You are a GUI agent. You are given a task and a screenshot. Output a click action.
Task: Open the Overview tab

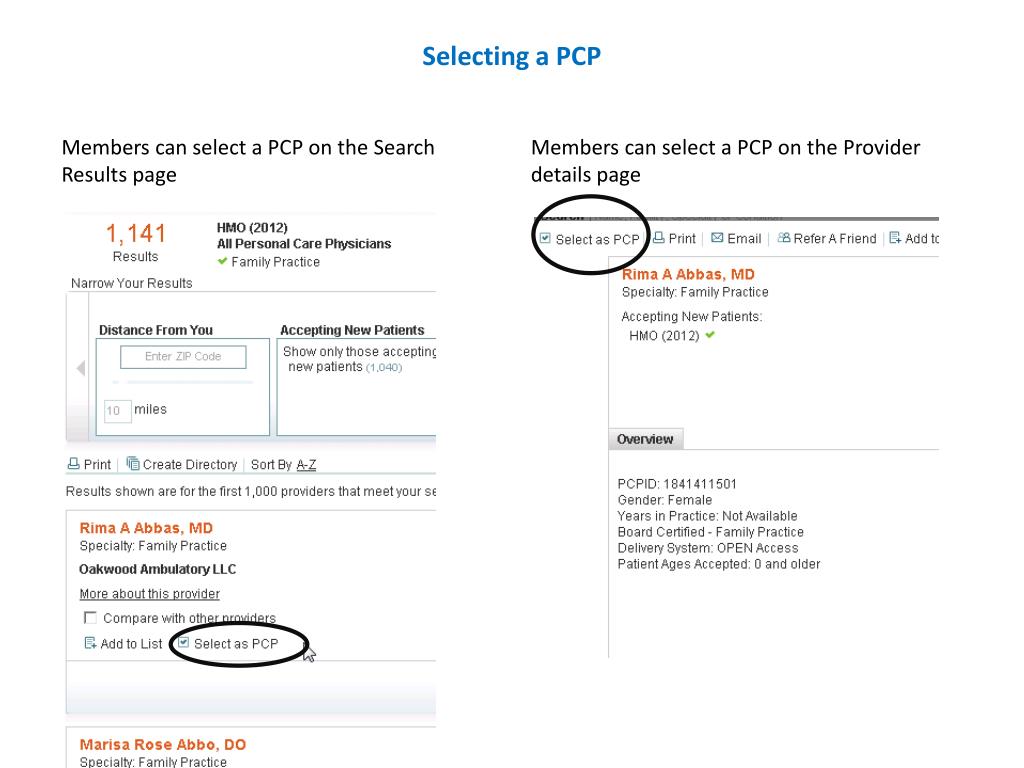coord(645,439)
